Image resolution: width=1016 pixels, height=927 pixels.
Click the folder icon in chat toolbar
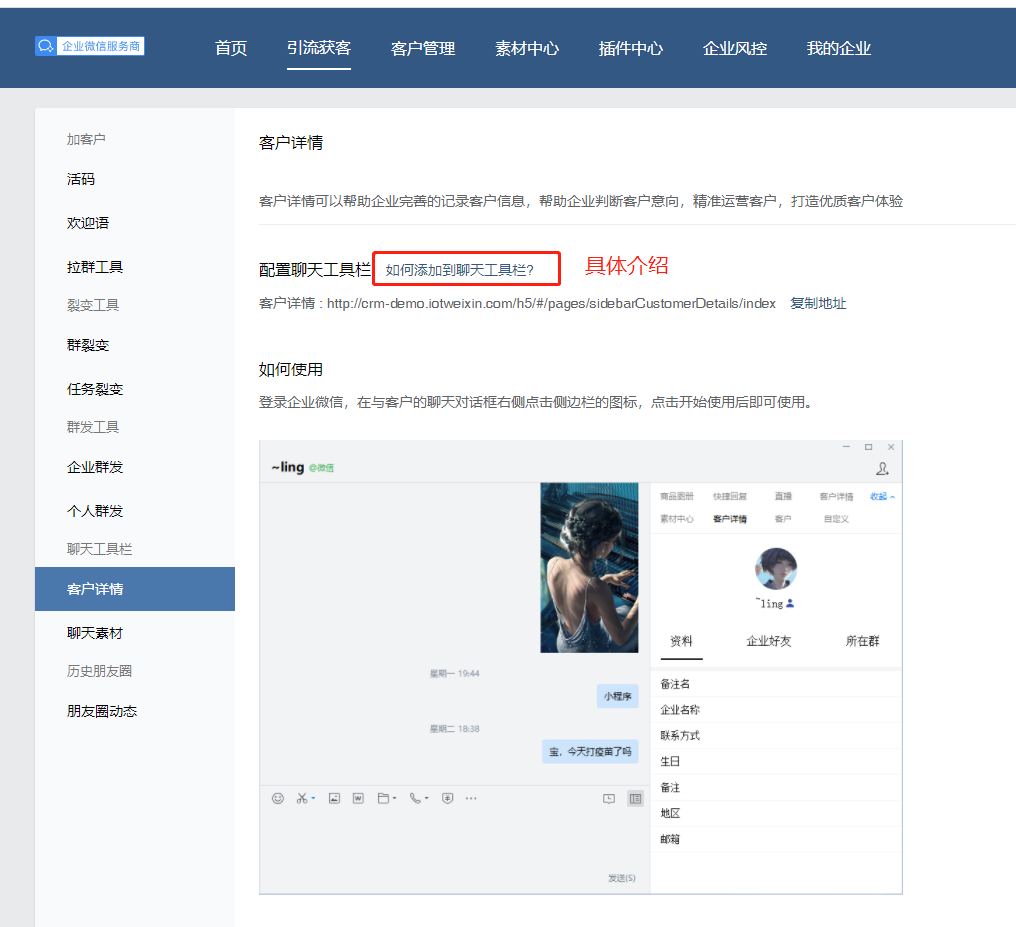coord(384,798)
